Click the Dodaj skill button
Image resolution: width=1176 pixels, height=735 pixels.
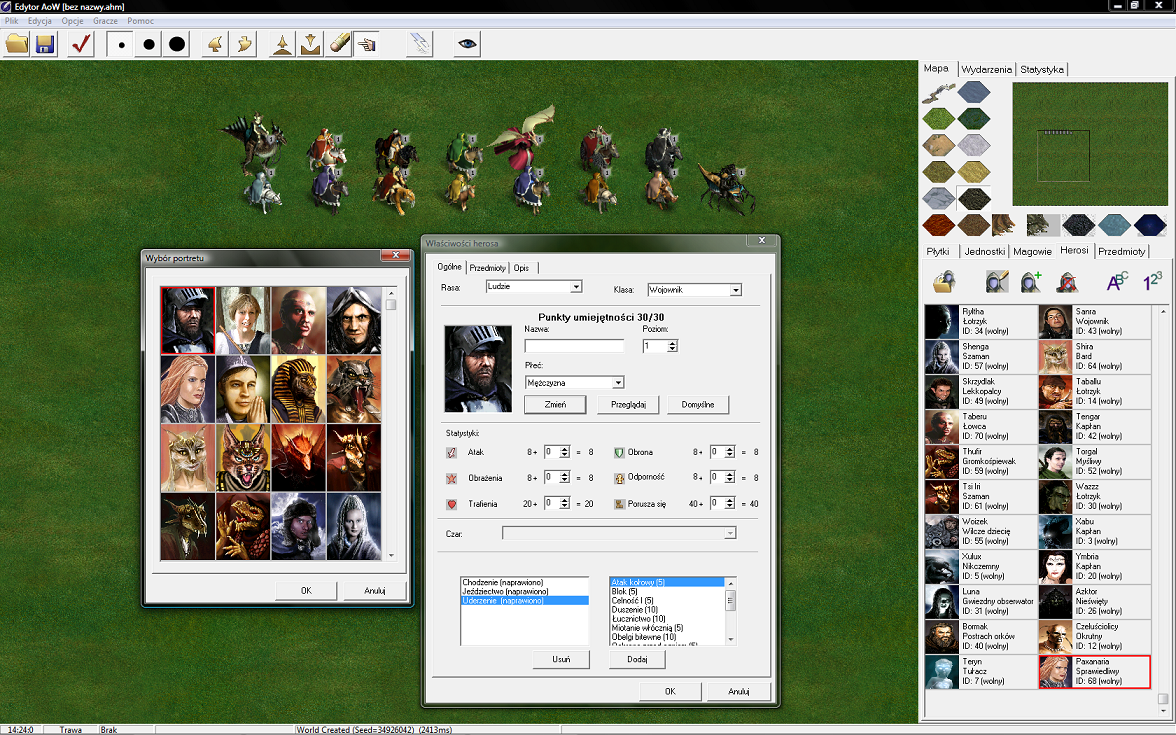coord(637,659)
